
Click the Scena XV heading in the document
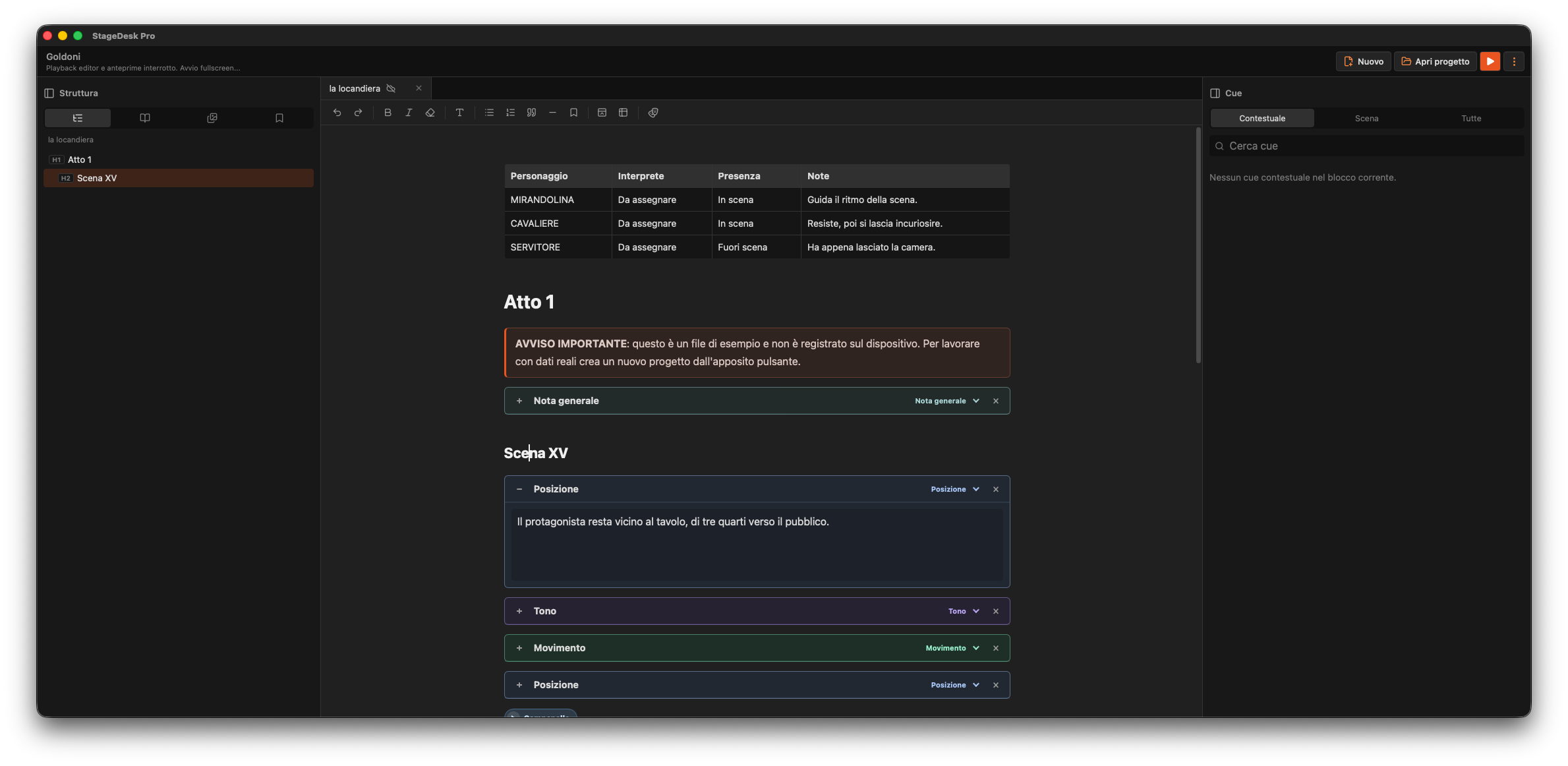click(x=536, y=453)
